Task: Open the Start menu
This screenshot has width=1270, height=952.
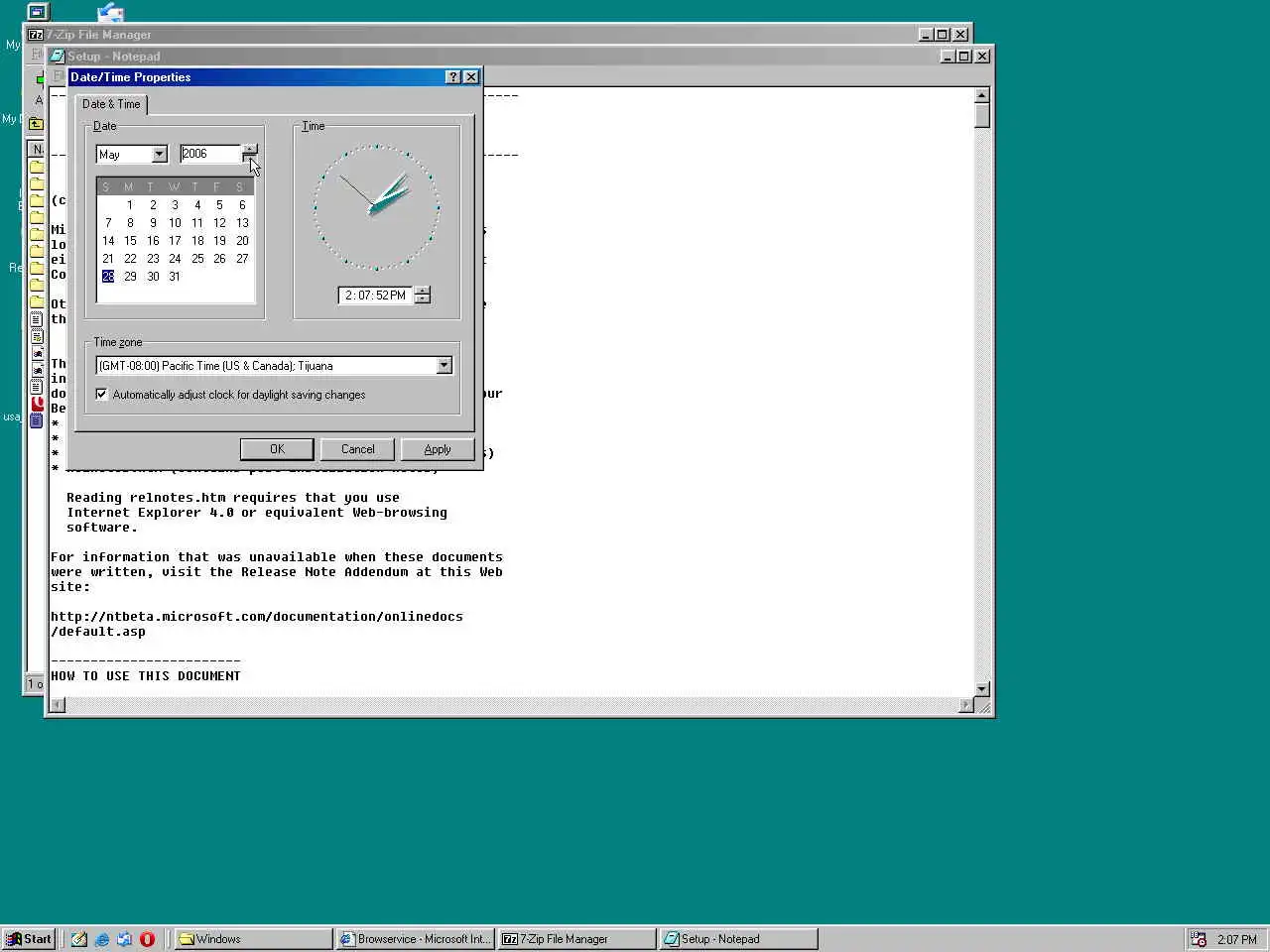Action: click(28, 939)
